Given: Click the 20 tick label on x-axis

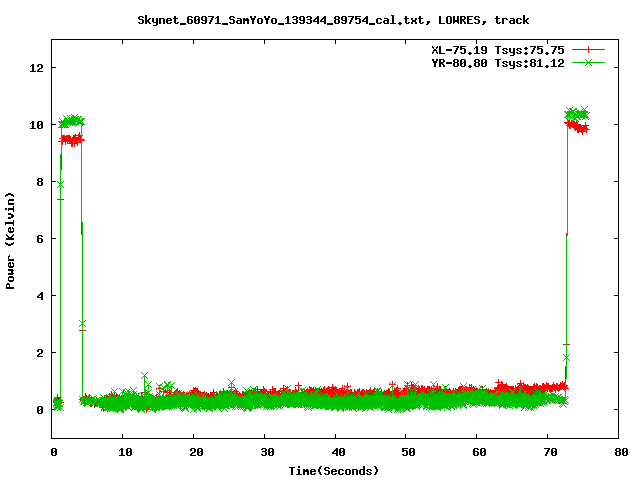Looking at the screenshot, I should (x=193, y=452).
